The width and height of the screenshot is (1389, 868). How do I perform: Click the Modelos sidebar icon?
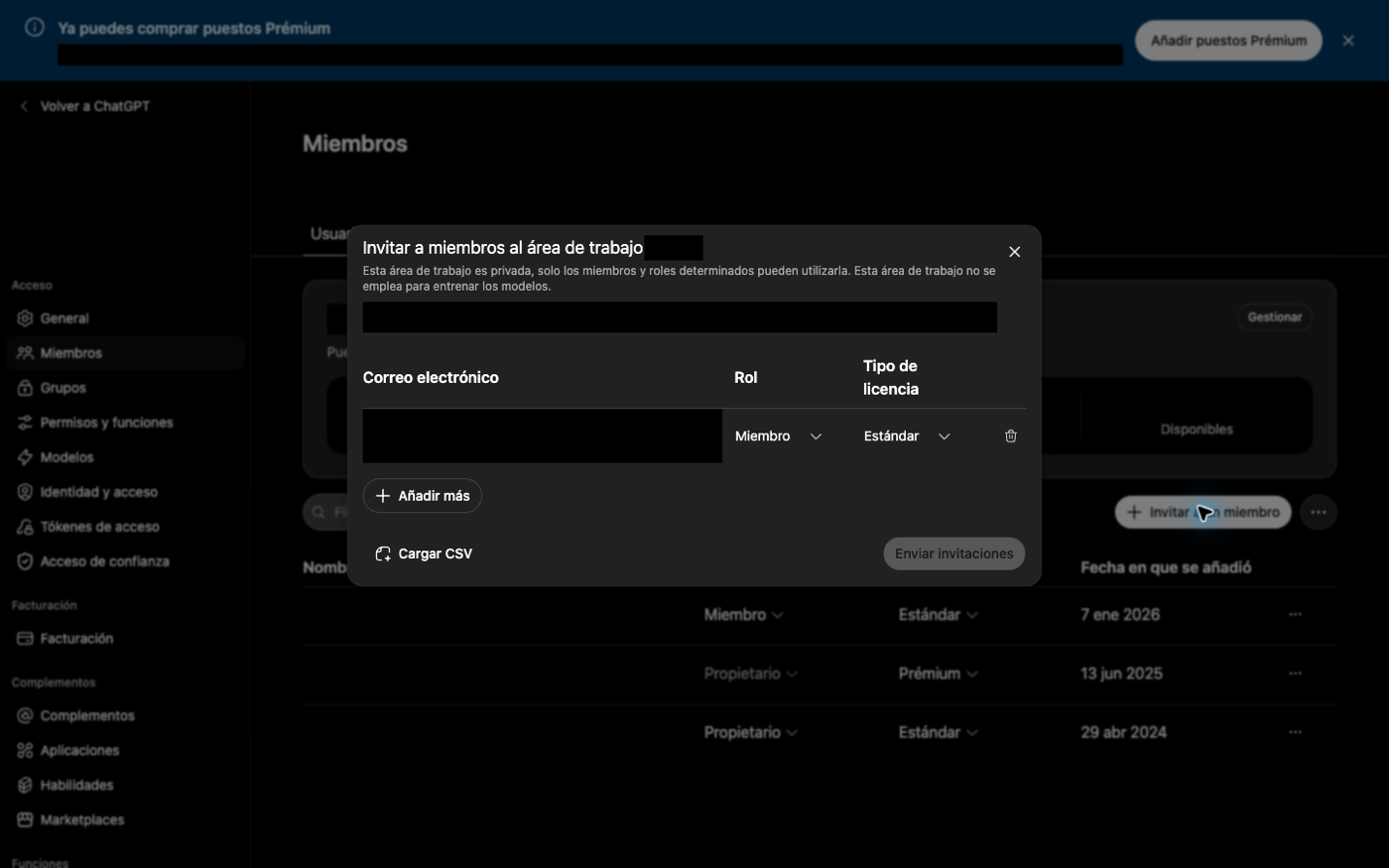25,457
